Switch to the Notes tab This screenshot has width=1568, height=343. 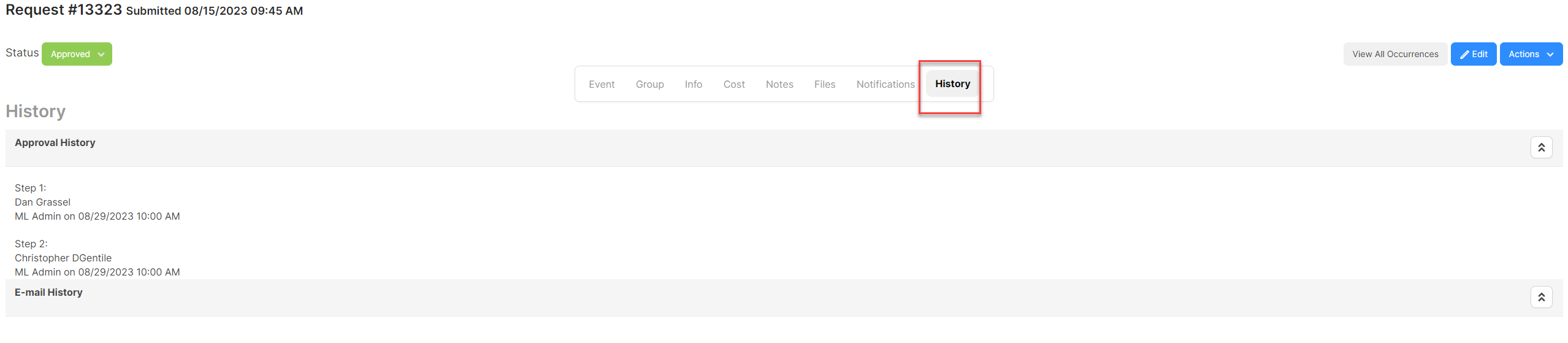click(x=779, y=84)
